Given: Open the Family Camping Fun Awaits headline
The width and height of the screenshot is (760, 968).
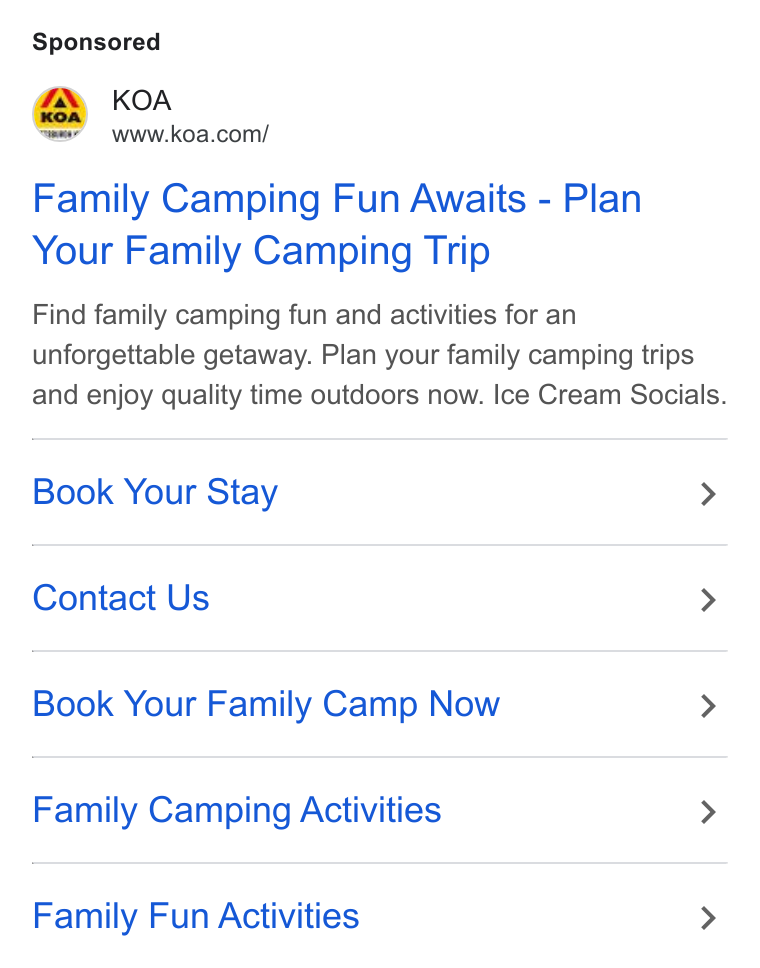Looking at the screenshot, I should coord(337,225).
